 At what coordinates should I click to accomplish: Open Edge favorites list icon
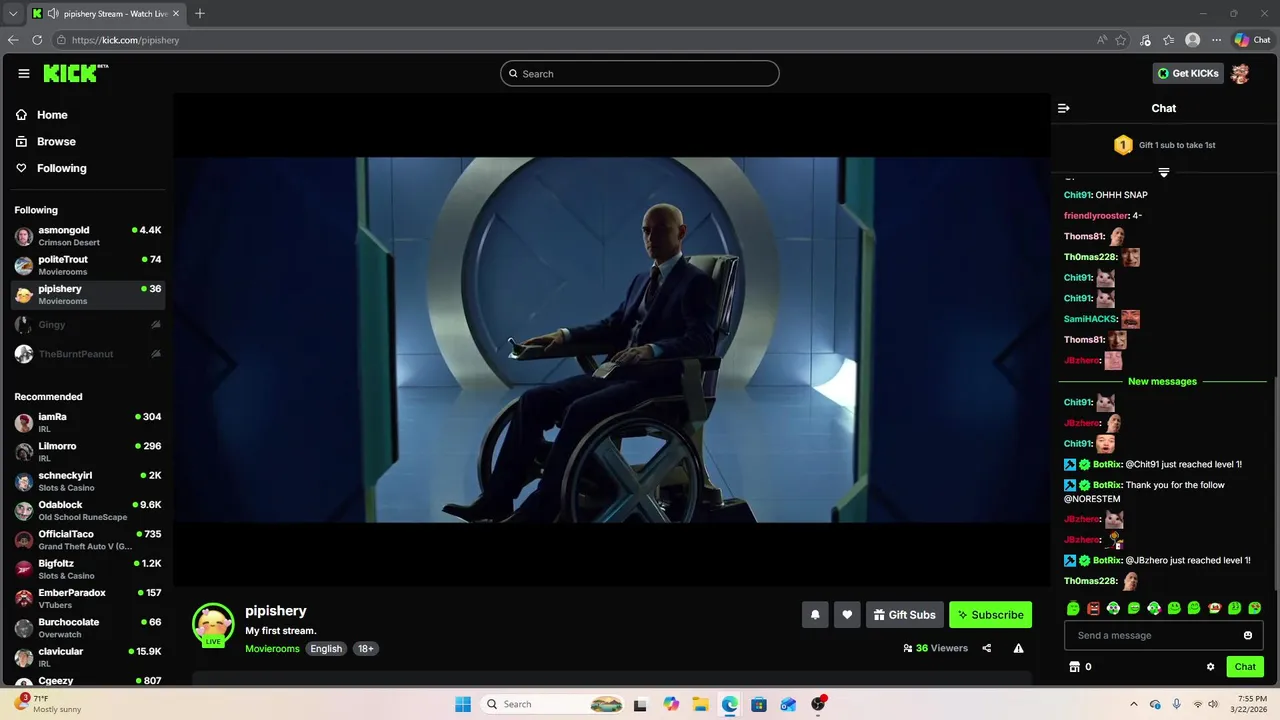tap(1168, 40)
